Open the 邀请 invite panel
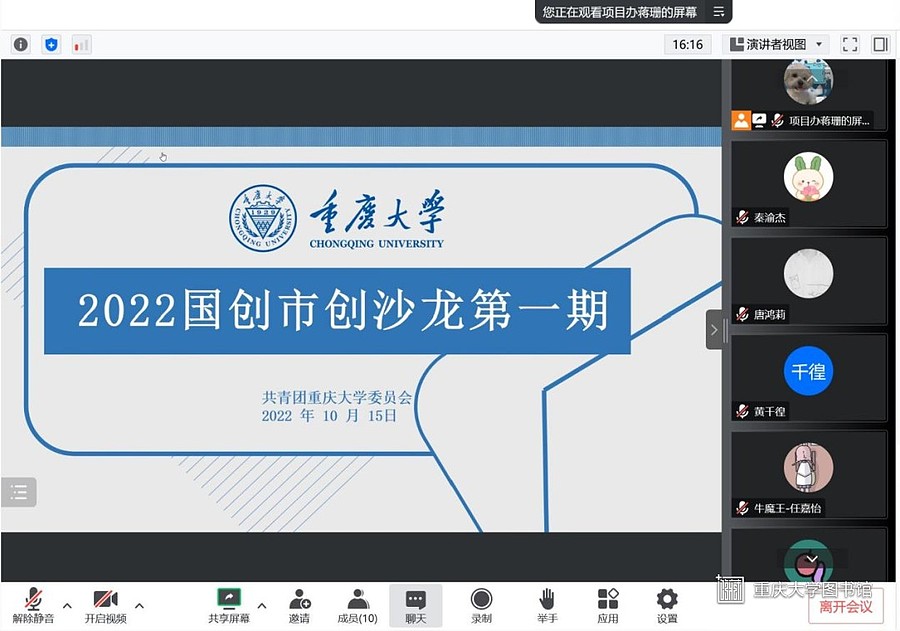The width and height of the screenshot is (900, 631). (x=299, y=606)
